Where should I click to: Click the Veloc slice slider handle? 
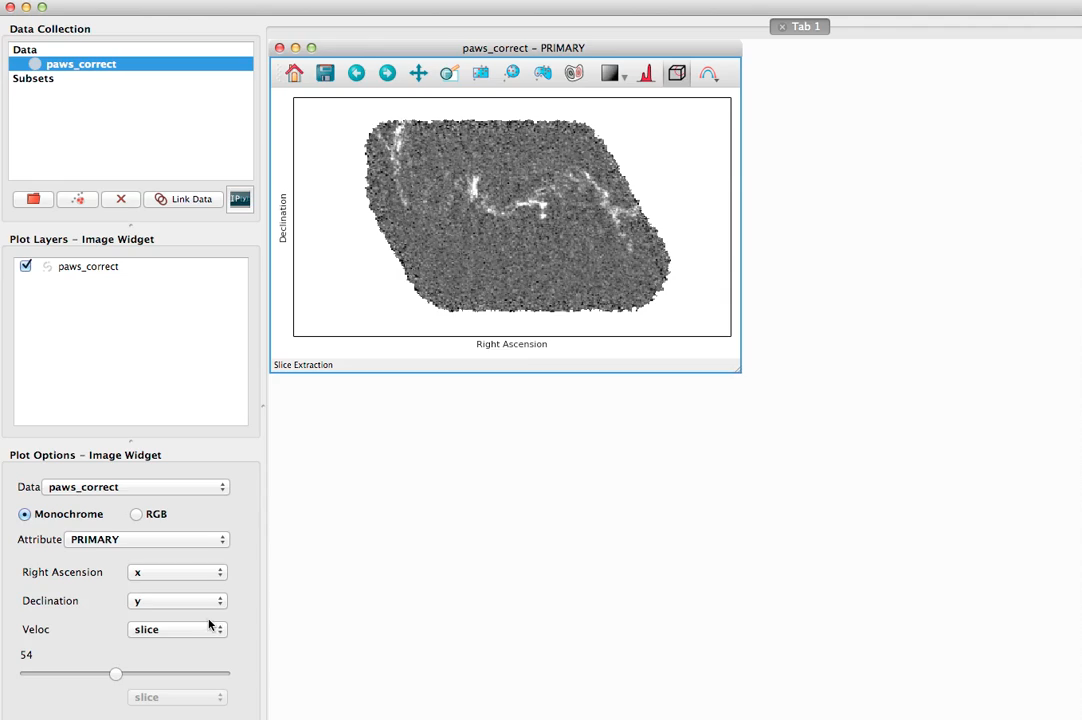pyautogui.click(x=116, y=674)
